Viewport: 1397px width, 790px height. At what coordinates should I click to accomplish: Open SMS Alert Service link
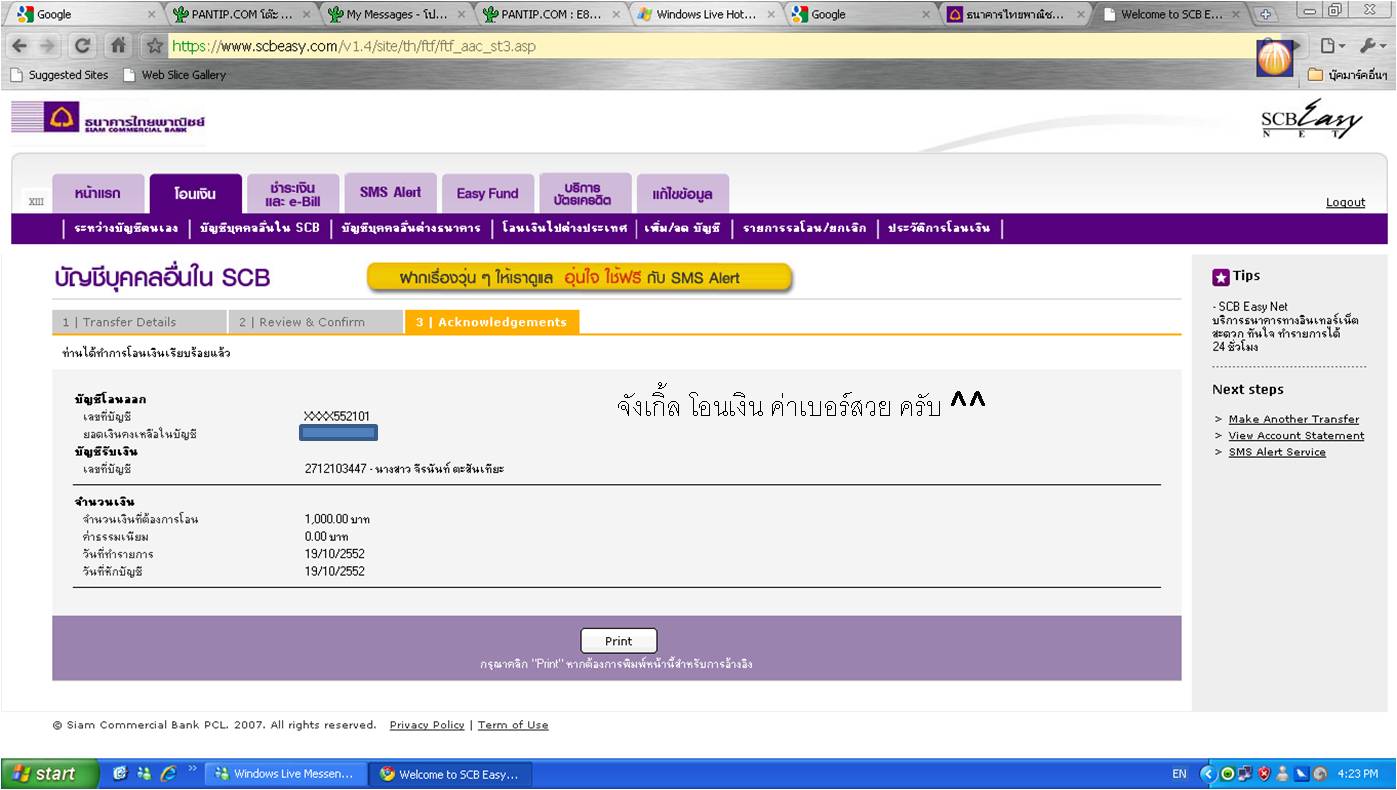click(x=1277, y=452)
